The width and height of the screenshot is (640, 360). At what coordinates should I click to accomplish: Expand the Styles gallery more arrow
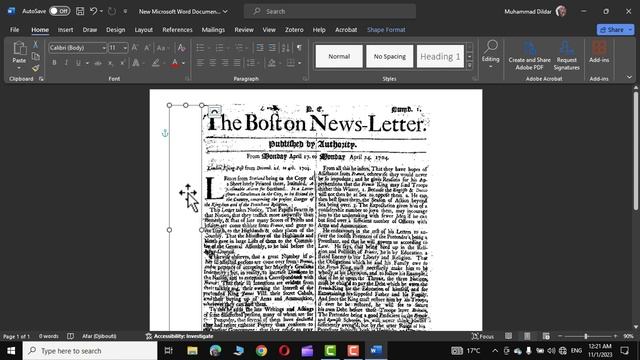coord(469,65)
